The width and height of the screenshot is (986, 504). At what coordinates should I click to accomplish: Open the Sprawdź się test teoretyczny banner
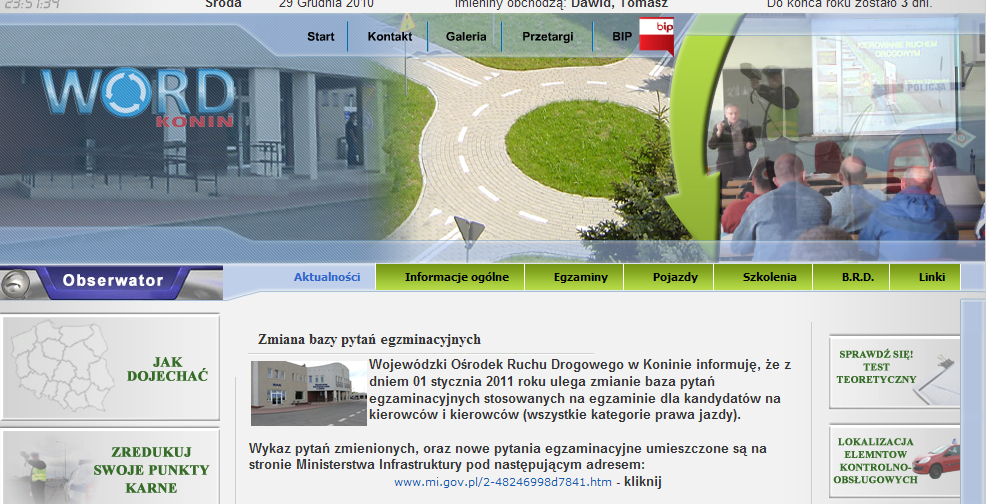click(x=894, y=372)
